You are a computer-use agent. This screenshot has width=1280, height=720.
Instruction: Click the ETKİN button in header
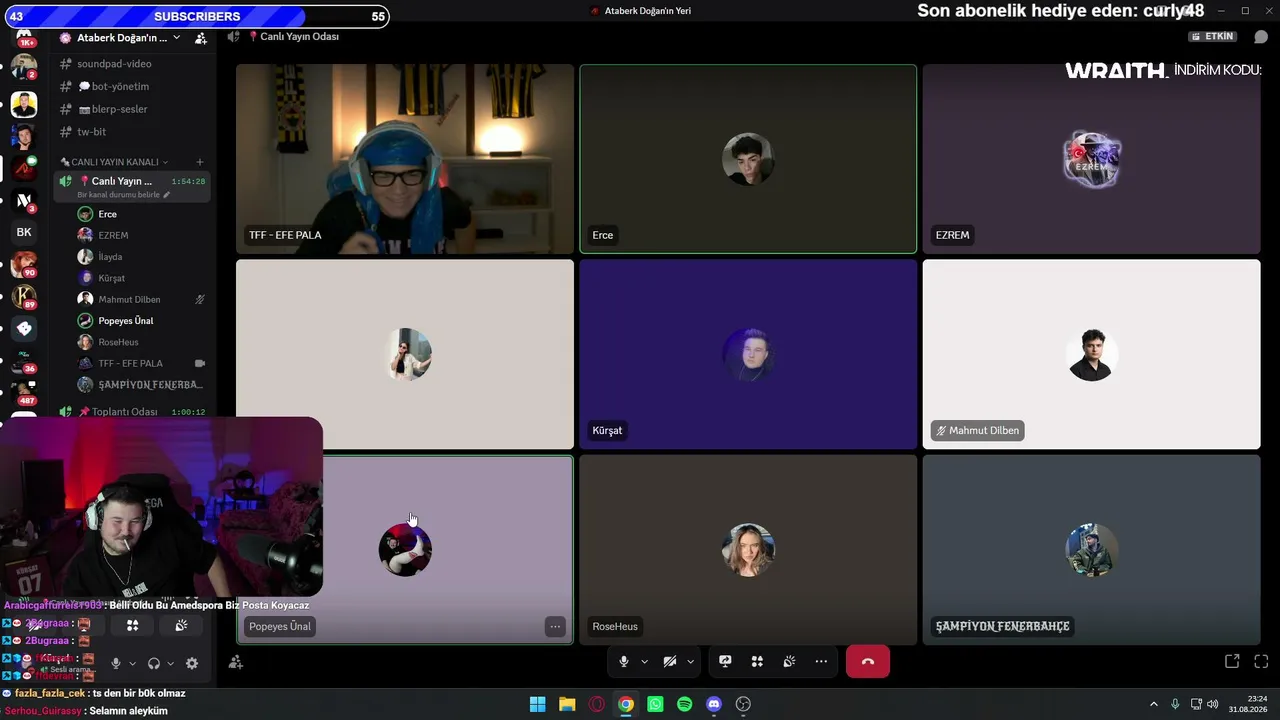point(1214,37)
